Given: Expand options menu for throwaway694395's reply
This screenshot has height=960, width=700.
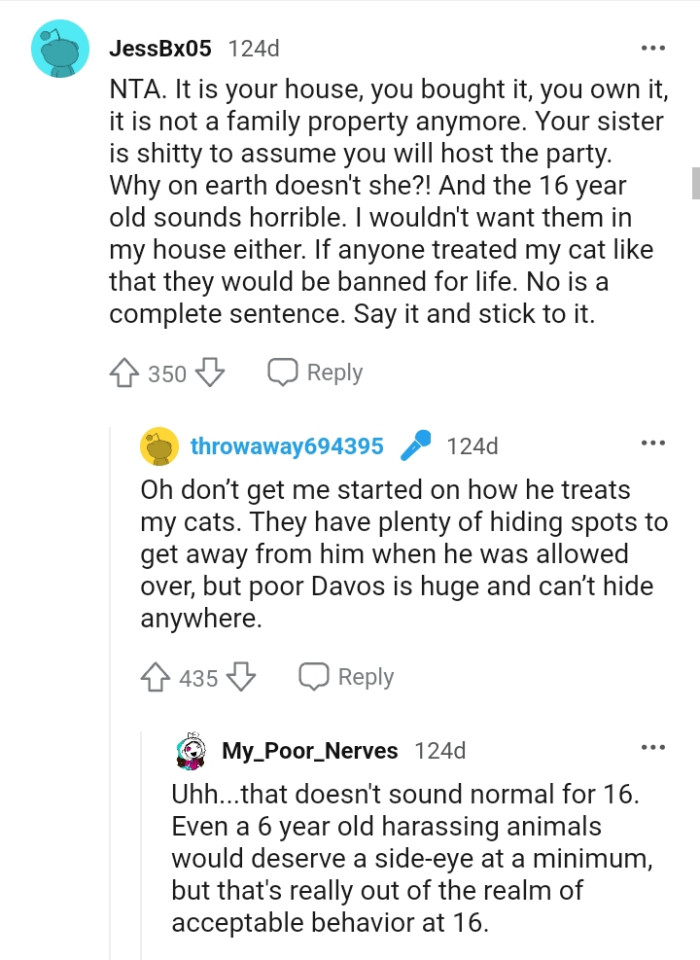Looking at the screenshot, I should click(653, 443).
